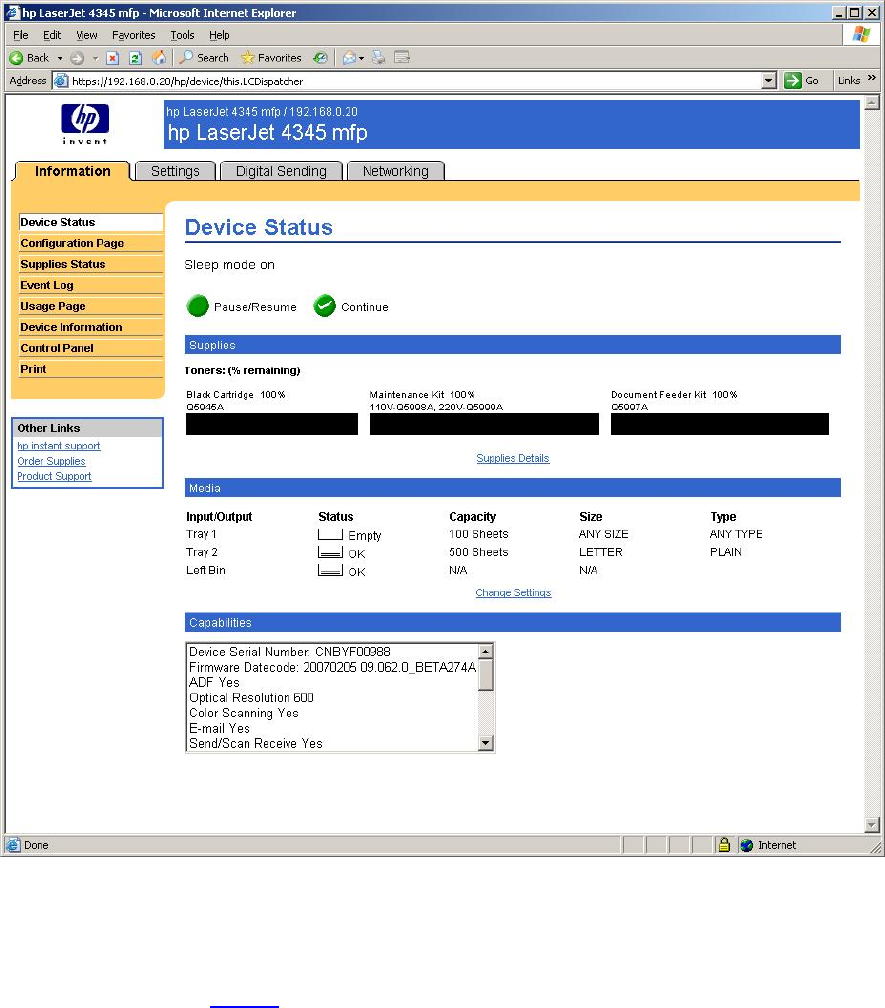This screenshot has width=885, height=1008.
Task: Expand the Links toolbar chevron
Action: click(872, 78)
